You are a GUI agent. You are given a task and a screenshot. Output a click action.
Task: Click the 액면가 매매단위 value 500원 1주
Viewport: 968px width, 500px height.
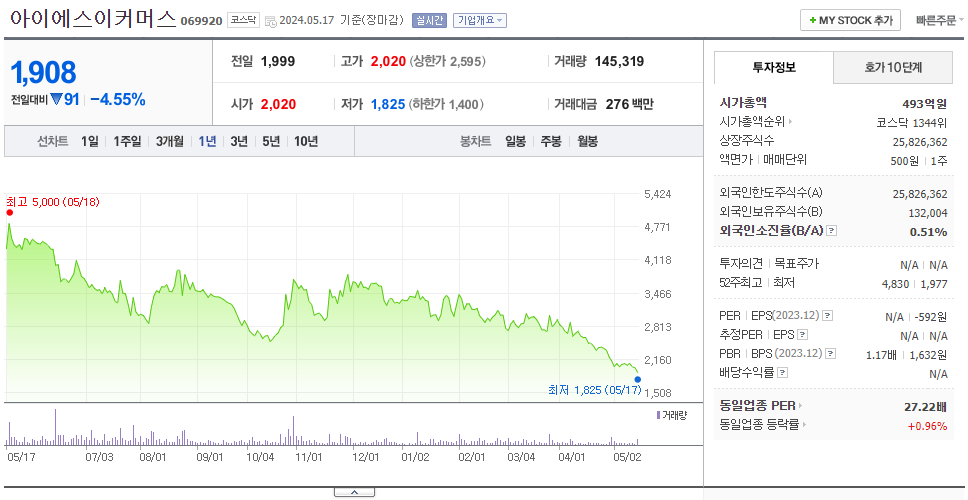[920, 160]
